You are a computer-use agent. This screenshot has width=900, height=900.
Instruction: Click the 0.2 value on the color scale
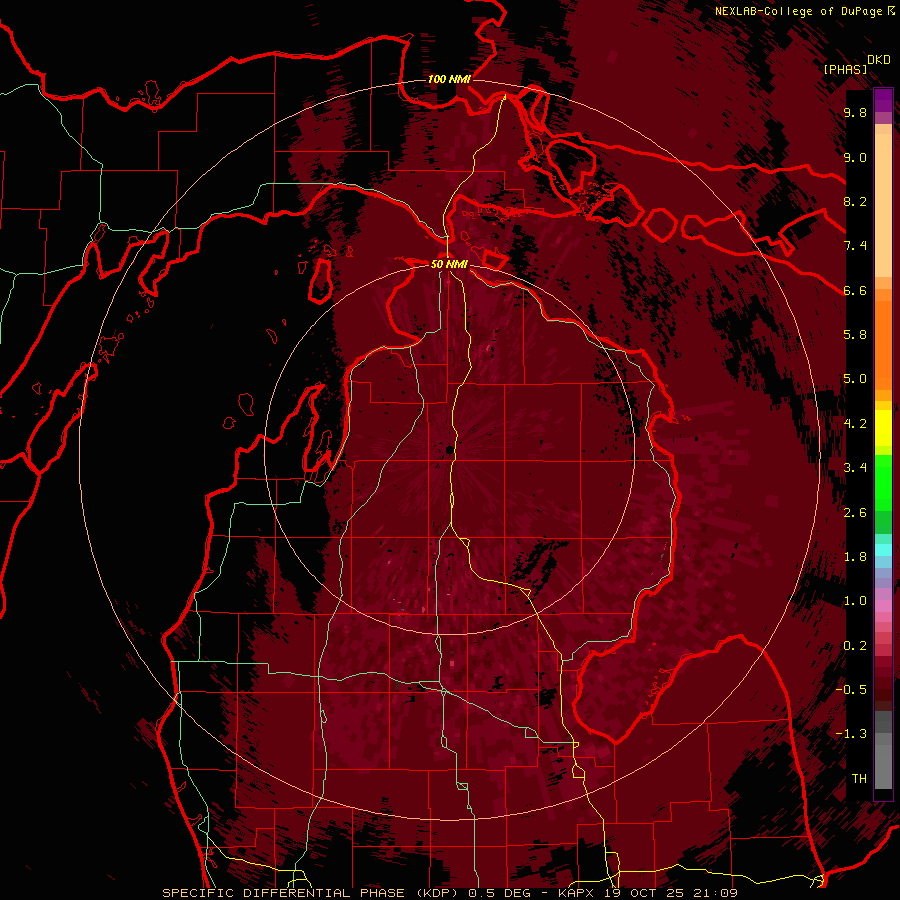[855, 646]
